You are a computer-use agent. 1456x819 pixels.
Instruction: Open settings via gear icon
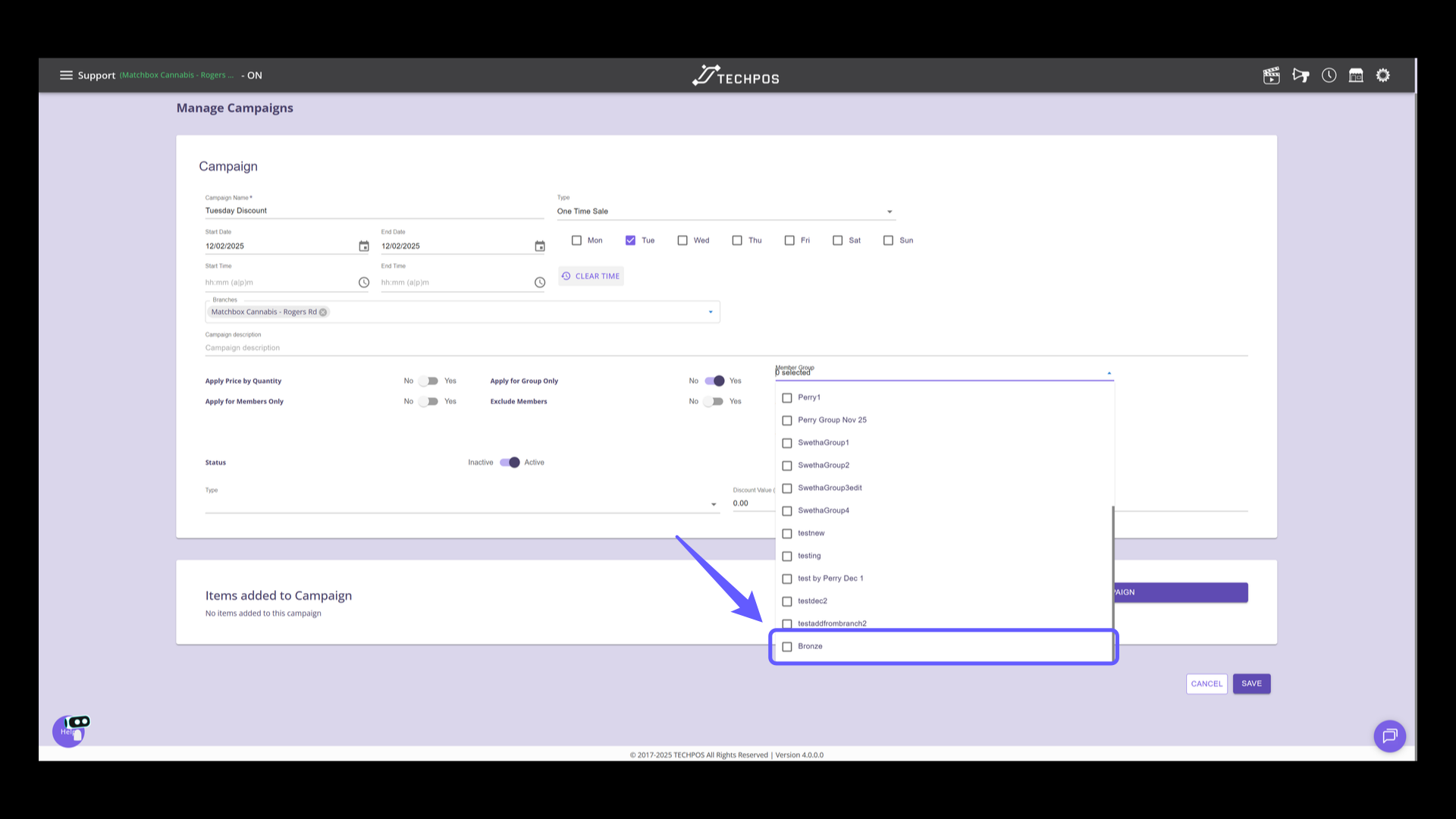point(1383,75)
